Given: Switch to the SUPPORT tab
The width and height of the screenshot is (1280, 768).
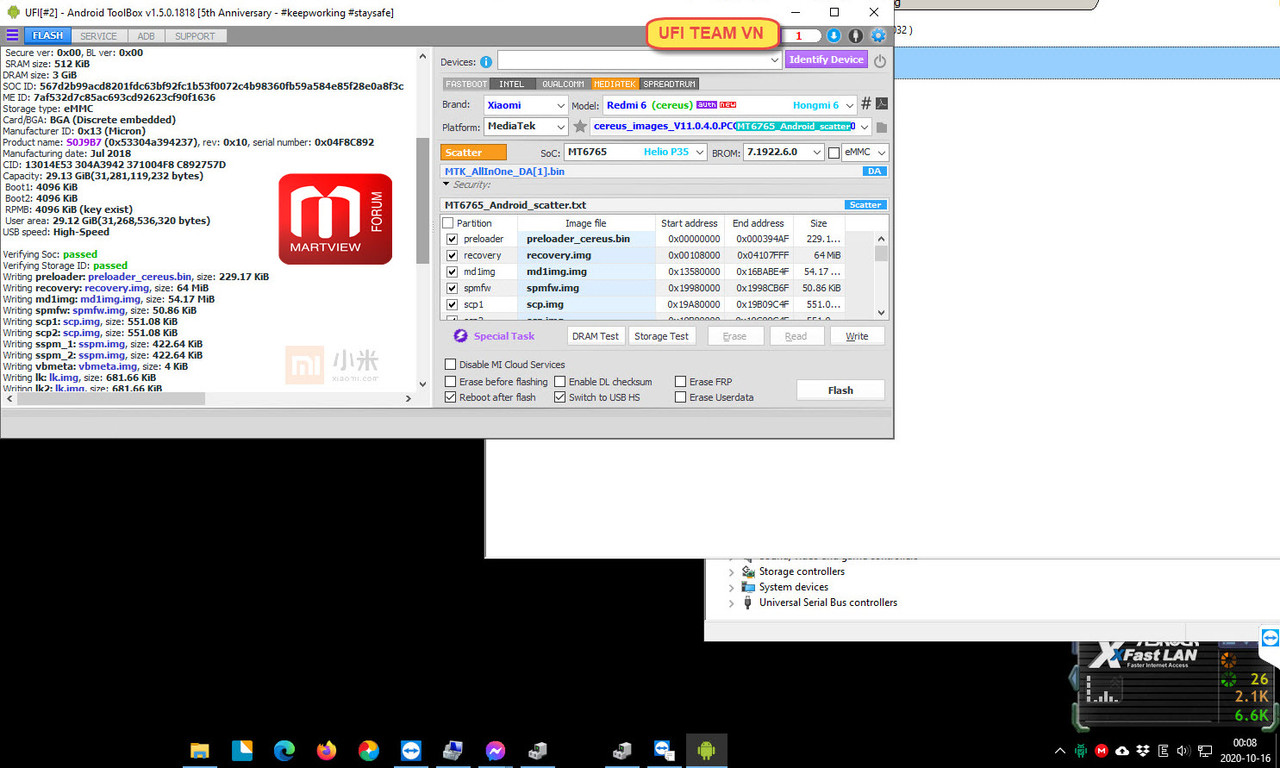Looking at the screenshot, I should tap(195, 36).
